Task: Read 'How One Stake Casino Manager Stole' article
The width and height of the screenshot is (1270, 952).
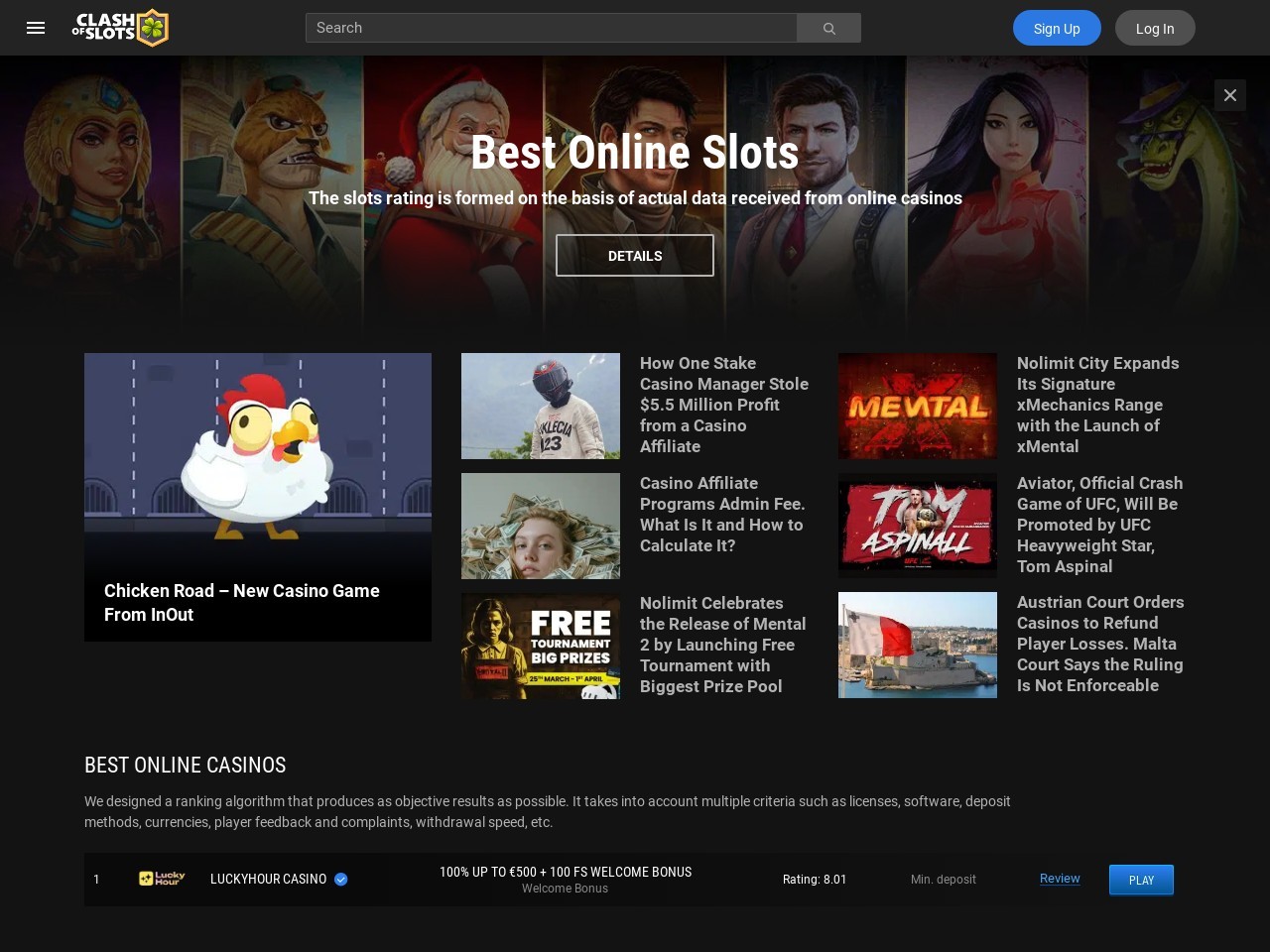Action: [x=724, y=405]
